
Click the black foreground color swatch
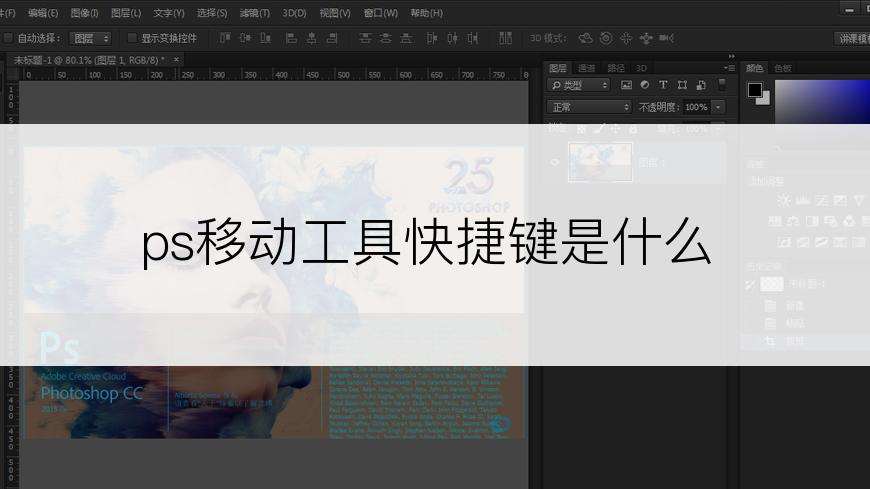pos(755,90)
